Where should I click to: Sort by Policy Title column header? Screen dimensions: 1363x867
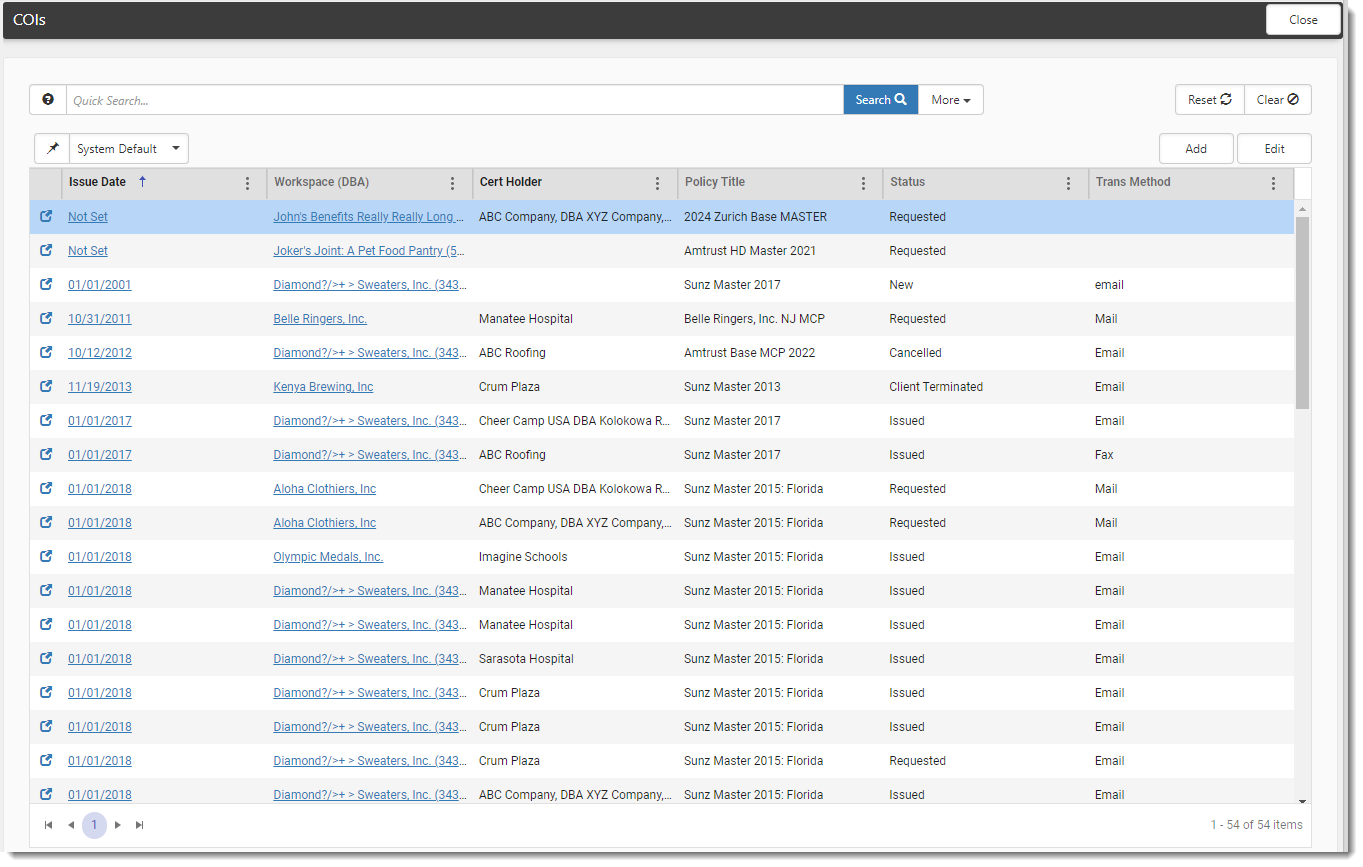715,182
